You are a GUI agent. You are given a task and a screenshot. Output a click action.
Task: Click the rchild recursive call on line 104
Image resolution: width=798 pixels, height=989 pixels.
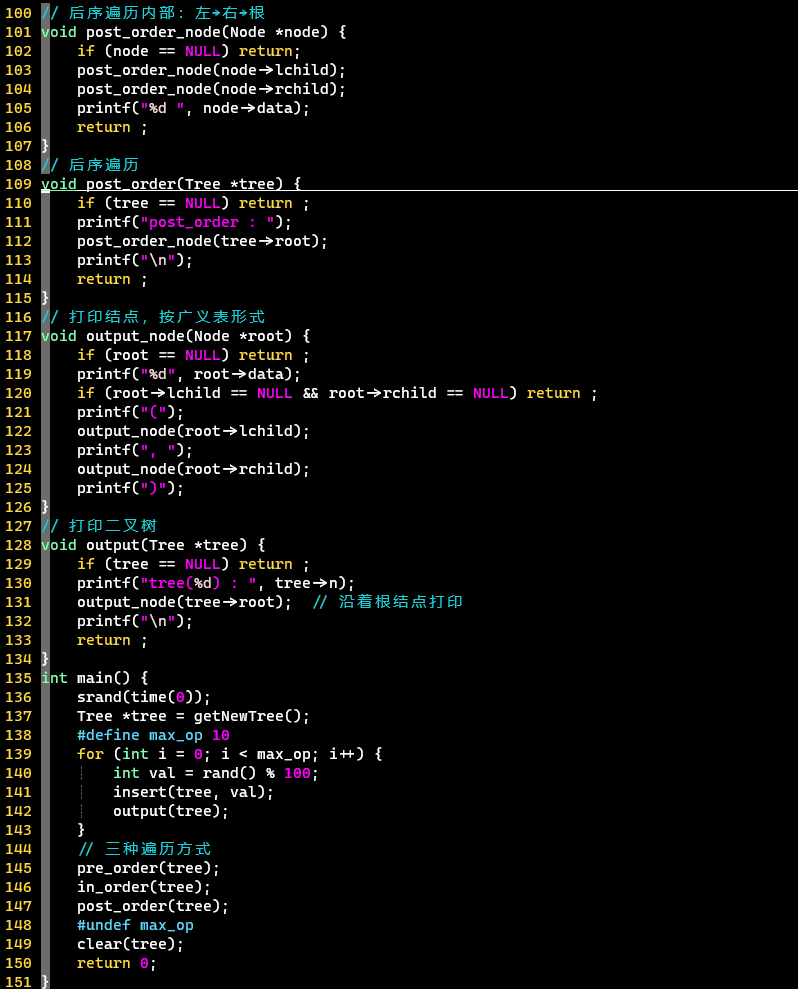(211, 89)
